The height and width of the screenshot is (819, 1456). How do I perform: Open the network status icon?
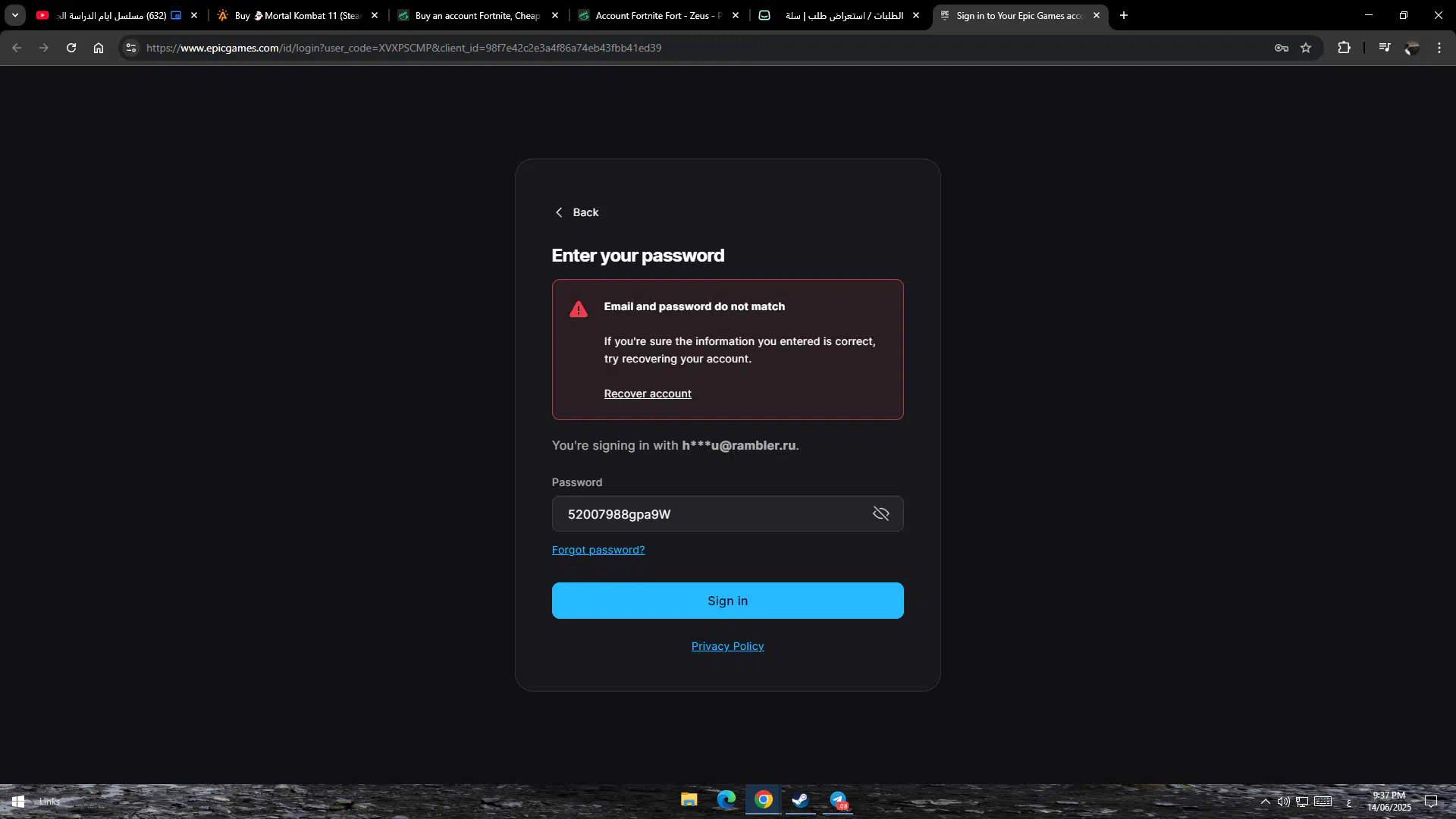point(1302,802)
